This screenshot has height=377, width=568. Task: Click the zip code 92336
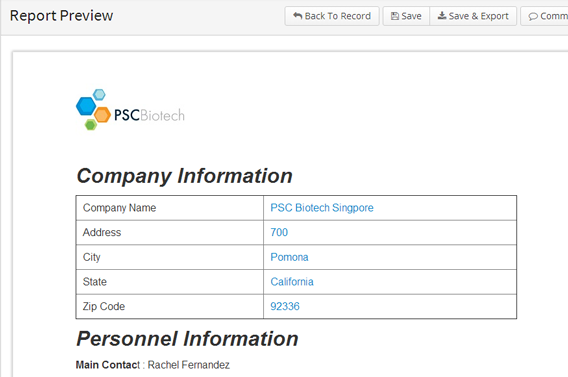(285, 306)
